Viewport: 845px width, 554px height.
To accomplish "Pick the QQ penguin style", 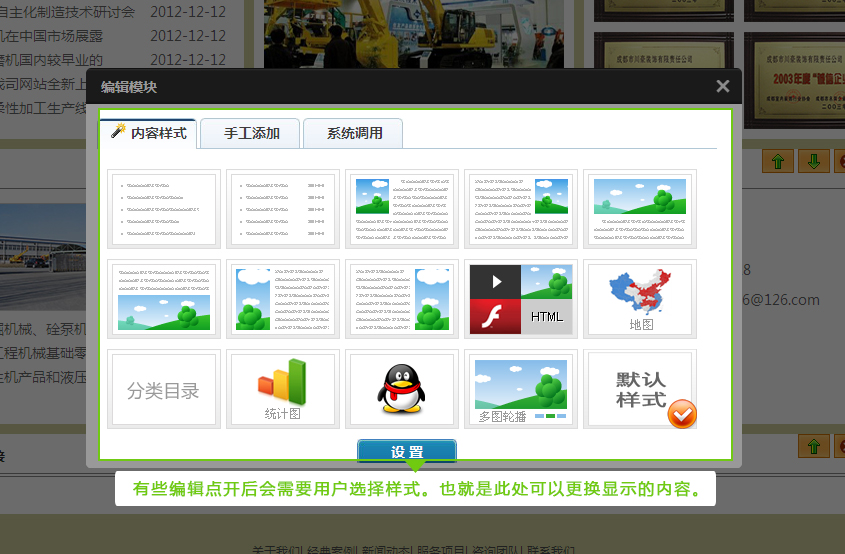I will pos(402,389).
